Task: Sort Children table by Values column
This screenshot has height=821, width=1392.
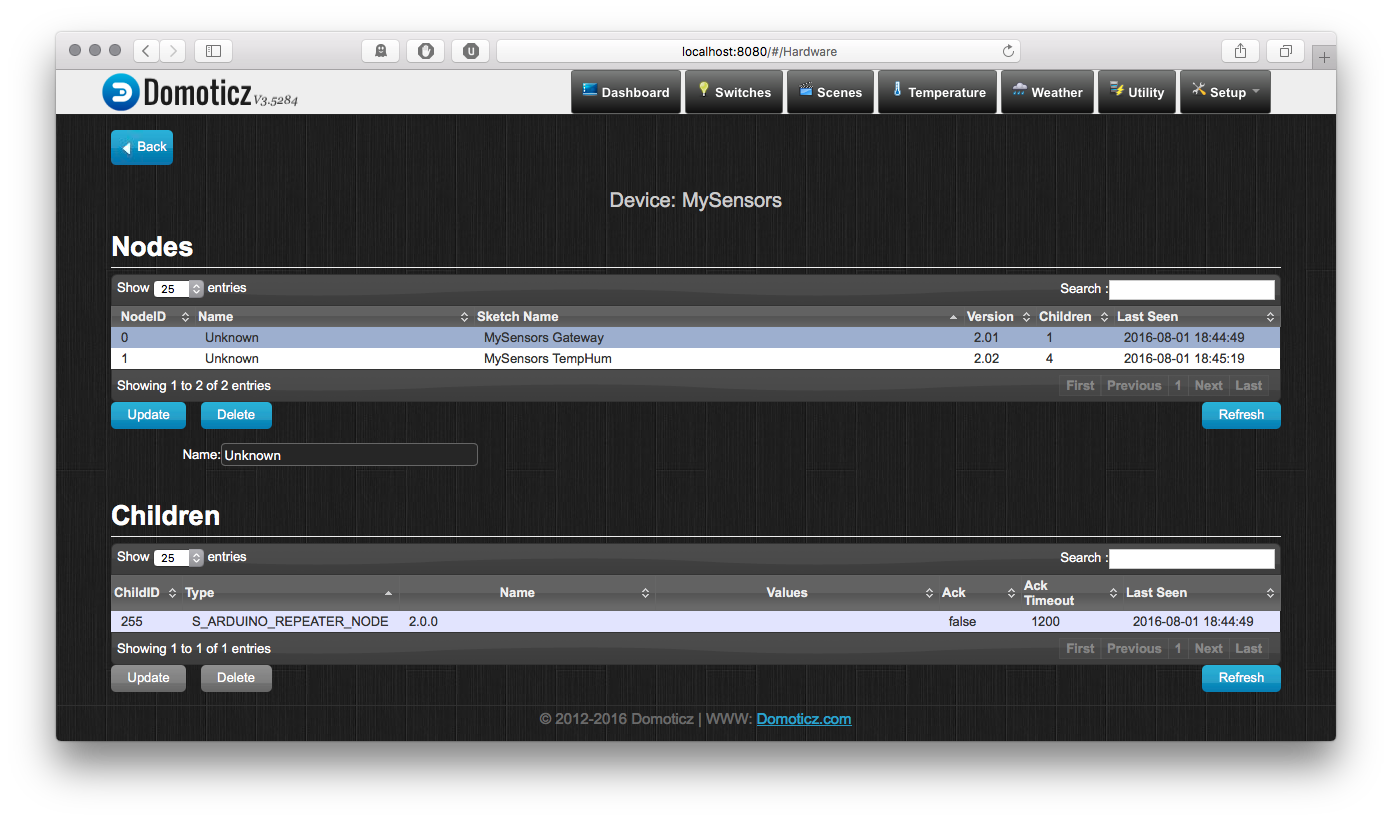Action: pyautogui.click(x=796, y=593)
